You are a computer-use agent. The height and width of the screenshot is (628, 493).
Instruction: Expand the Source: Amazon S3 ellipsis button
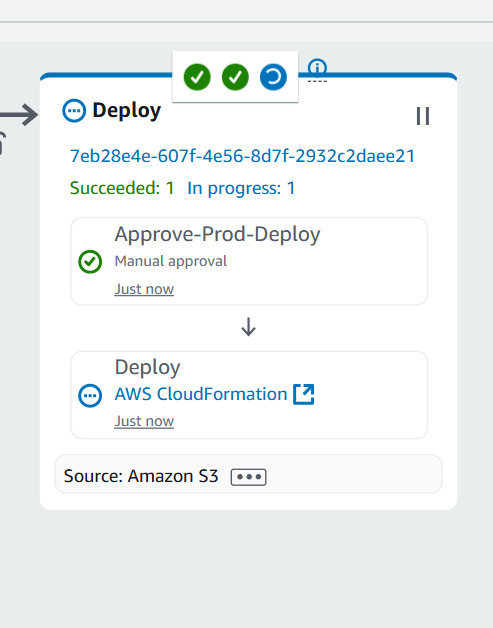click(248, 477)
